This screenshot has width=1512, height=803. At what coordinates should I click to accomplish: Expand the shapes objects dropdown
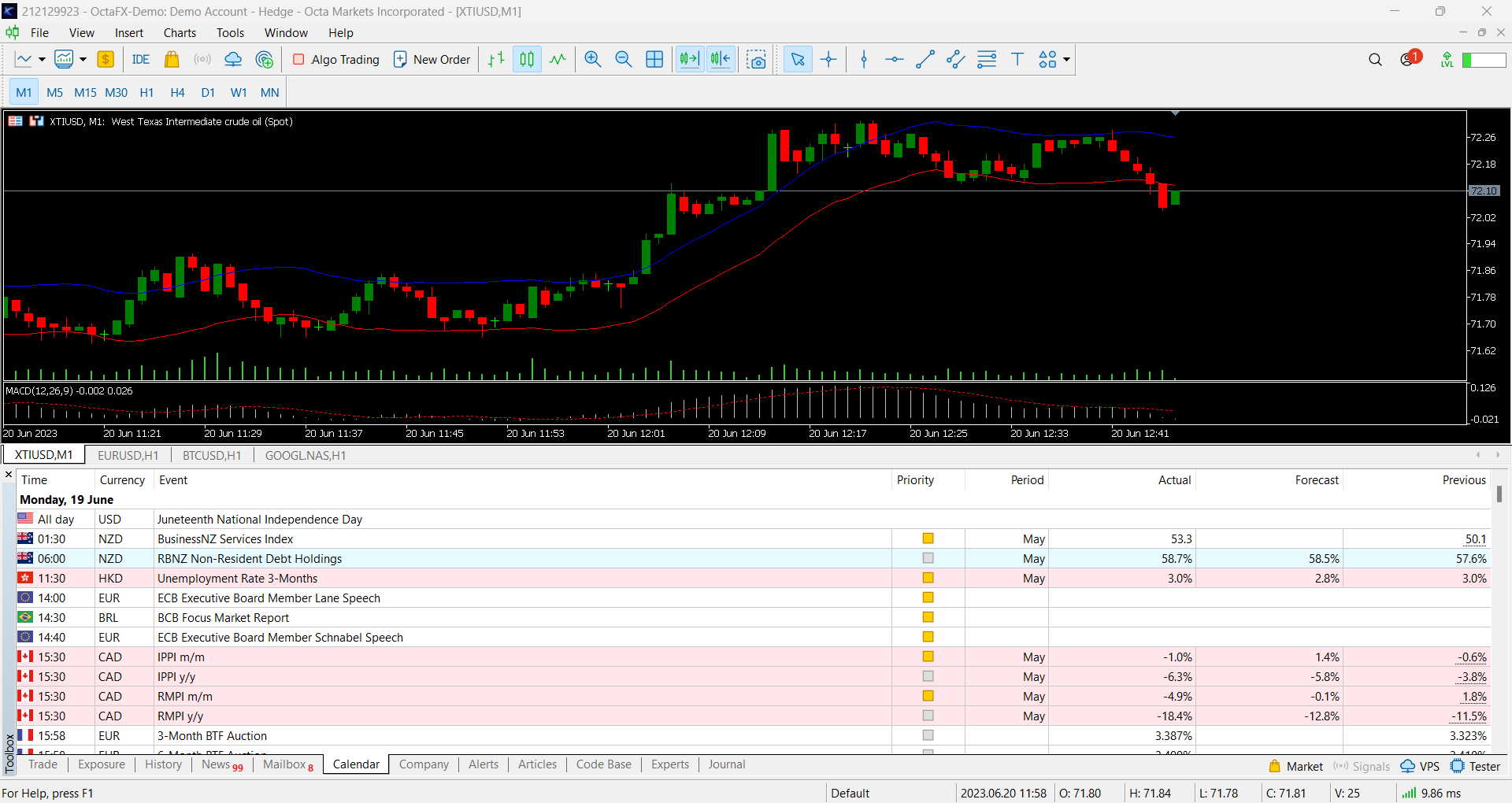(1067, 59)
